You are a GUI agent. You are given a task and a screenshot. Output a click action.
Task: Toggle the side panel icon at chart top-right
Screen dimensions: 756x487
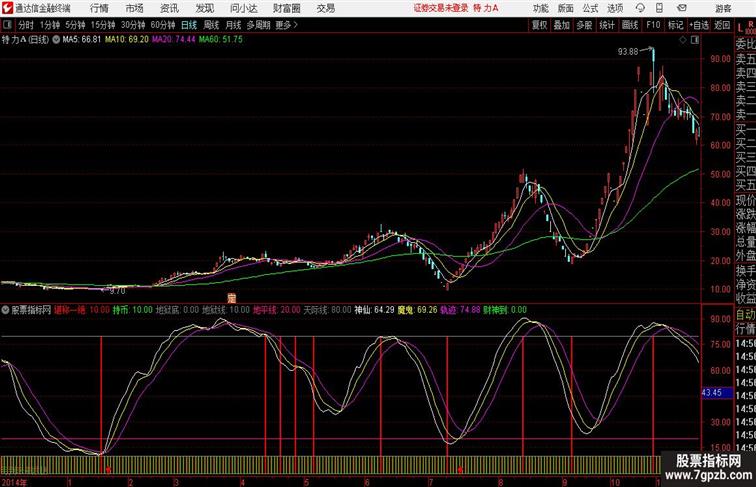click(x=695, y=40)
